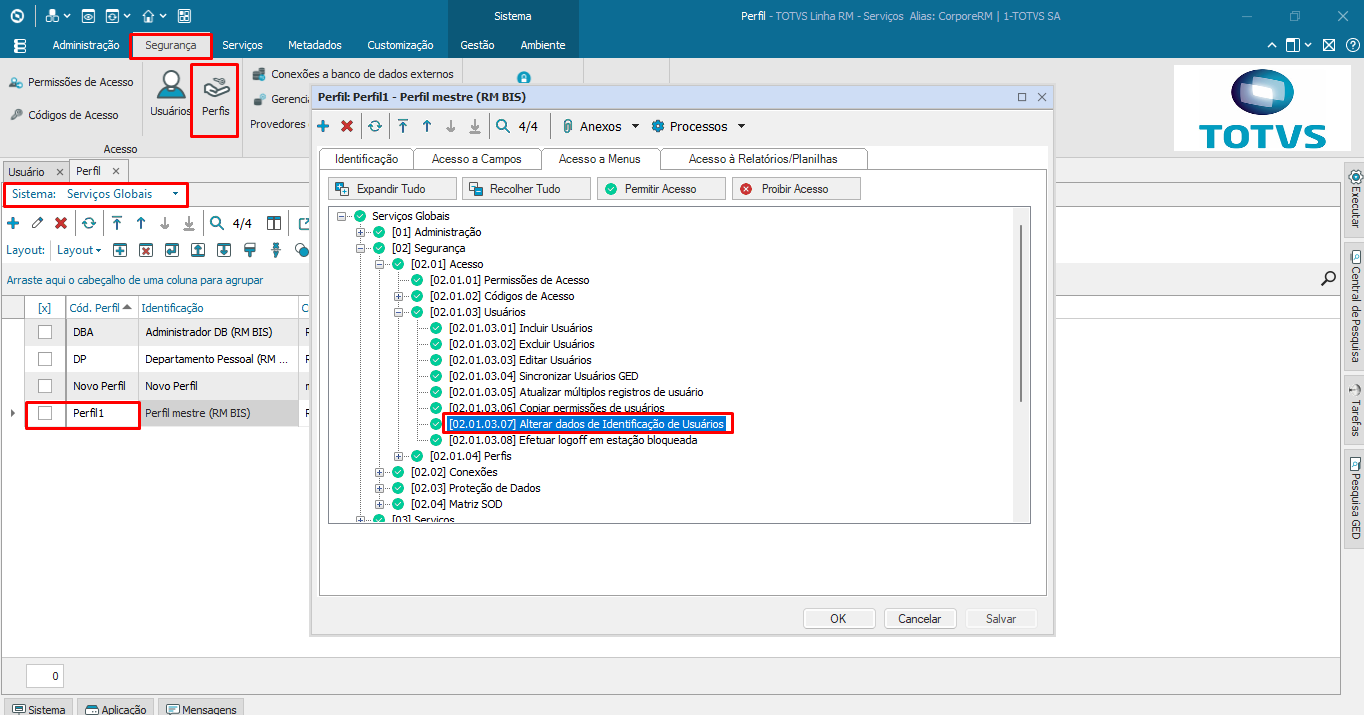Toggle access status icon of [02.01.03.04] Sincronizar Usuários GED
This screenshot has width=1364, height=715.
pyautogui.click(x=436, y=376)
